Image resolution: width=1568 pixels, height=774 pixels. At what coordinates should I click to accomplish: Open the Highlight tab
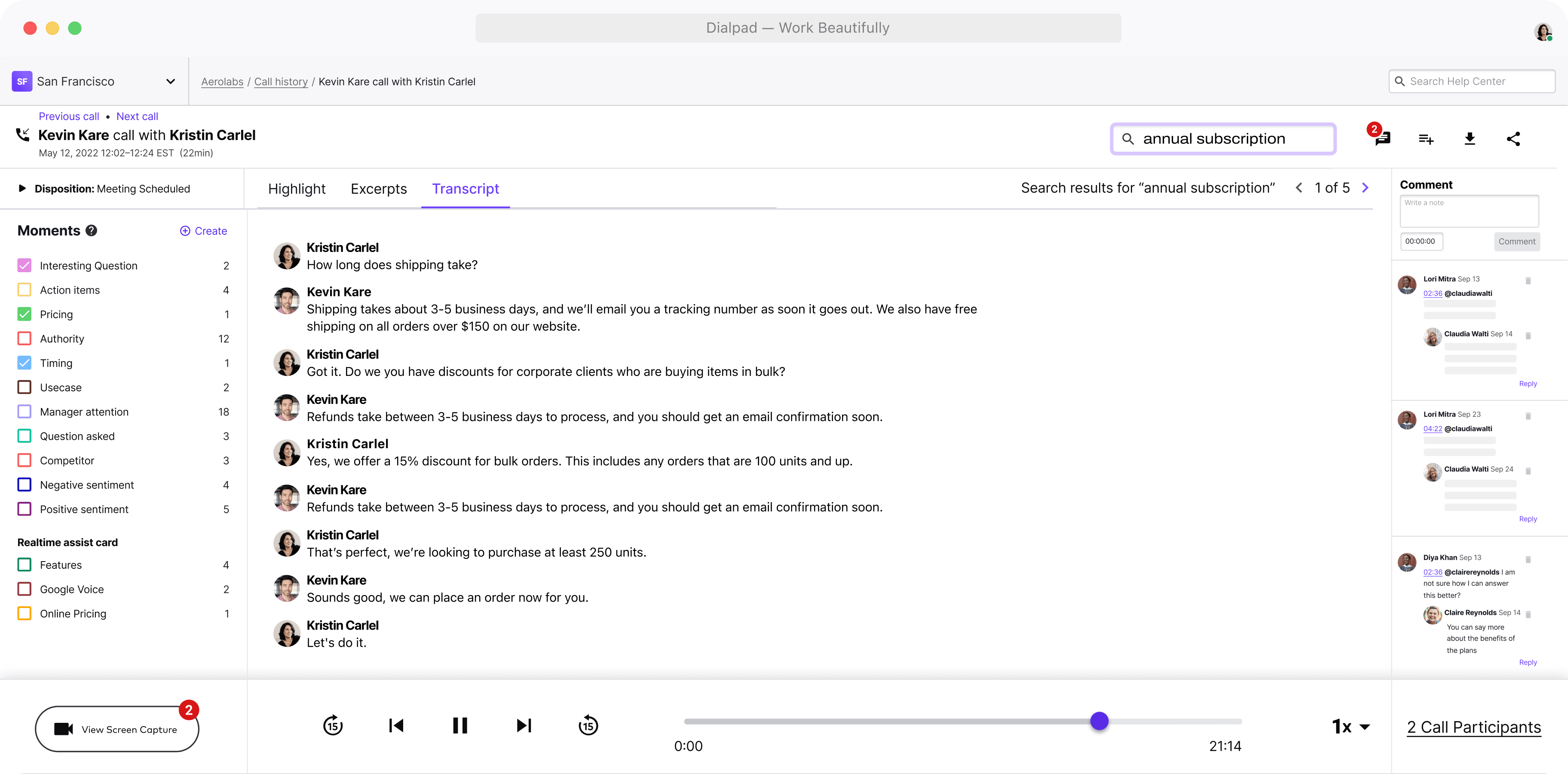[x=297, y=189]
